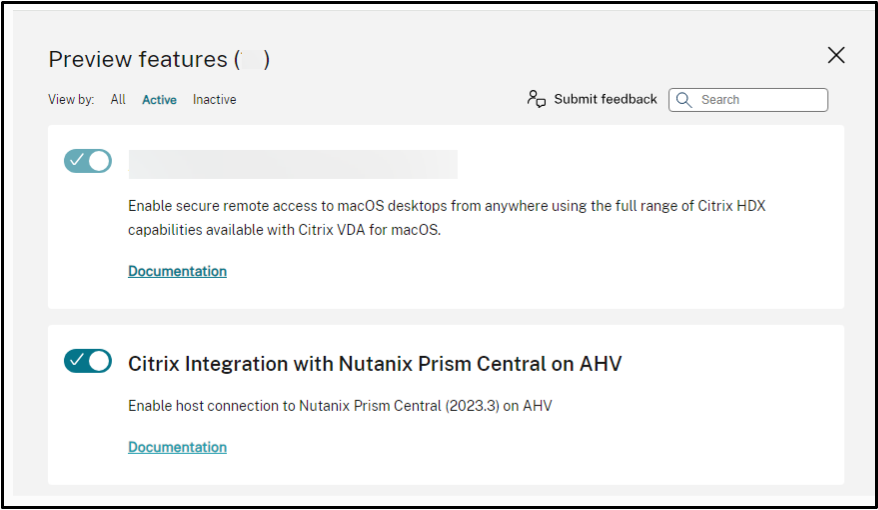Click the Nutanix host connection description

pyautogui.click(x=339, y=406)
